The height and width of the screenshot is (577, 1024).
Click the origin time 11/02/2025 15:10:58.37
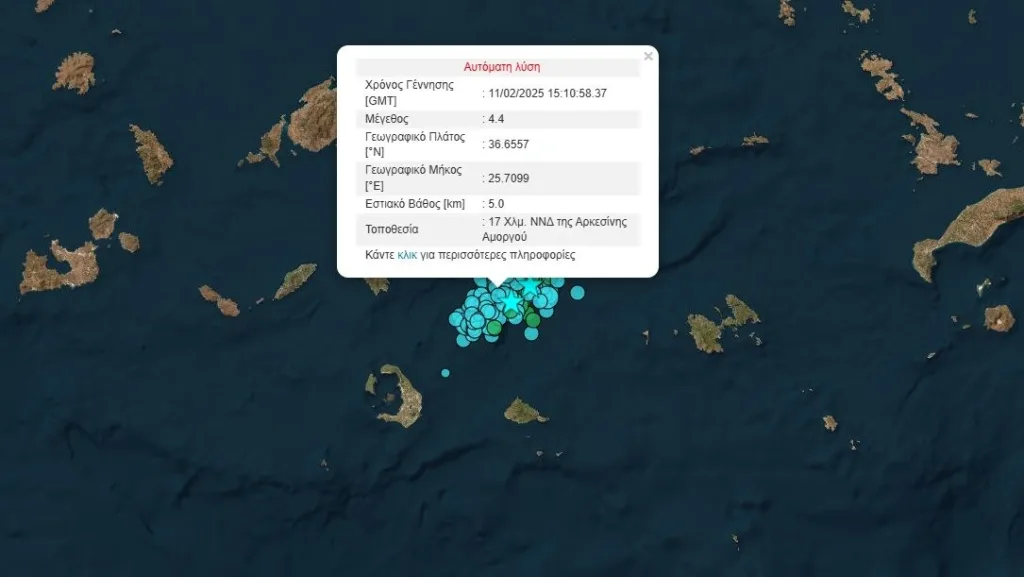coord(547,93)
